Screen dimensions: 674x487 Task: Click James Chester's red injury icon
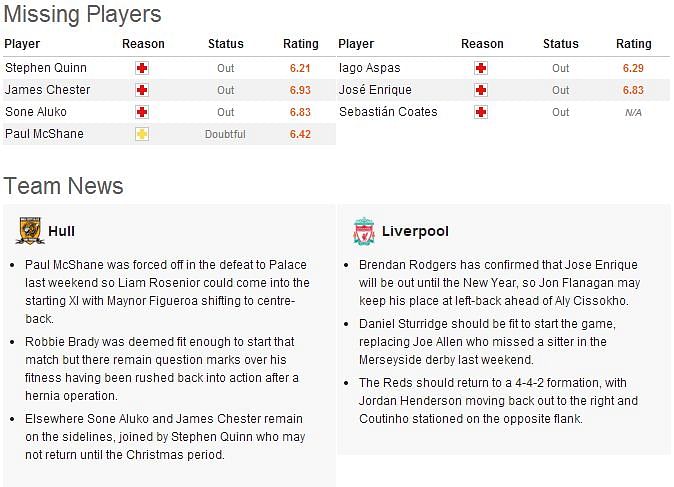(142, 90)
